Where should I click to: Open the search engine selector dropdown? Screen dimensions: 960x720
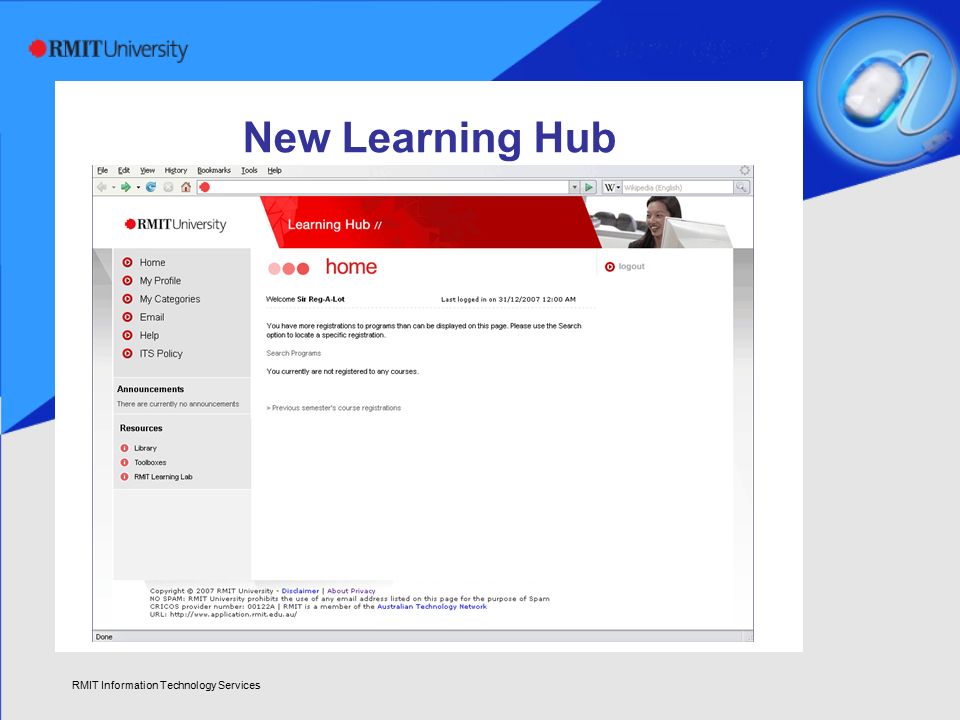click(618, 187)
